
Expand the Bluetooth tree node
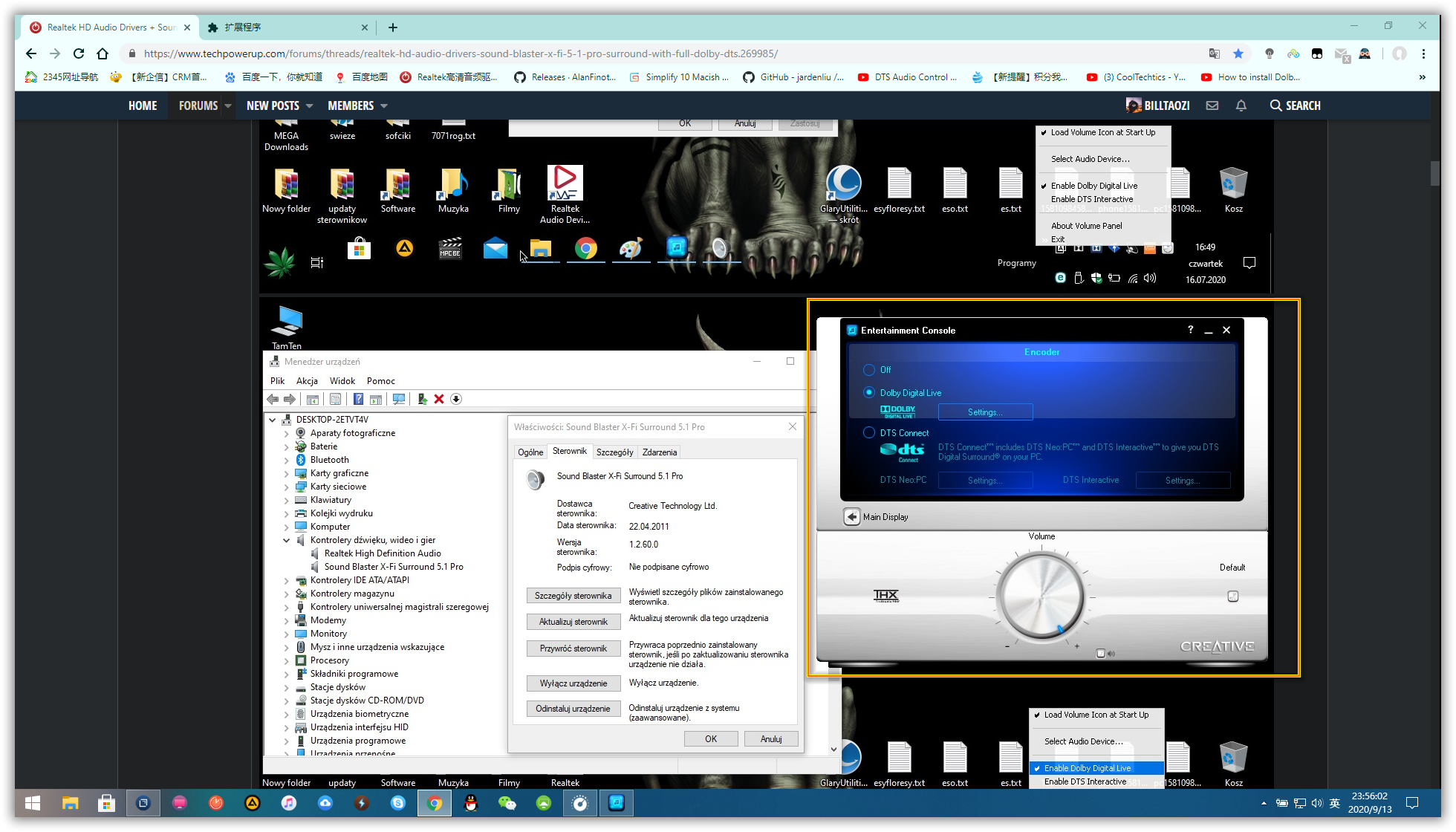[287, 460]
